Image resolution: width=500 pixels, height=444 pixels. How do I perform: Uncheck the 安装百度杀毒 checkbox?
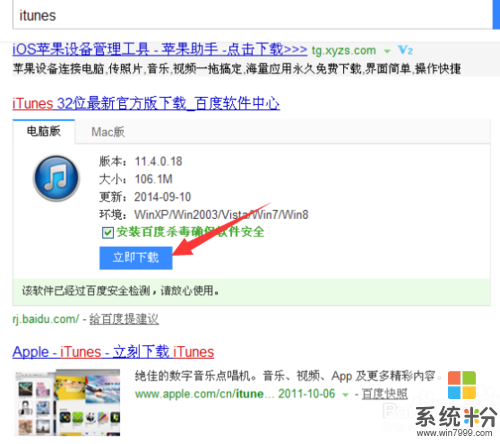pyautogui.click(x=108, y=232)
